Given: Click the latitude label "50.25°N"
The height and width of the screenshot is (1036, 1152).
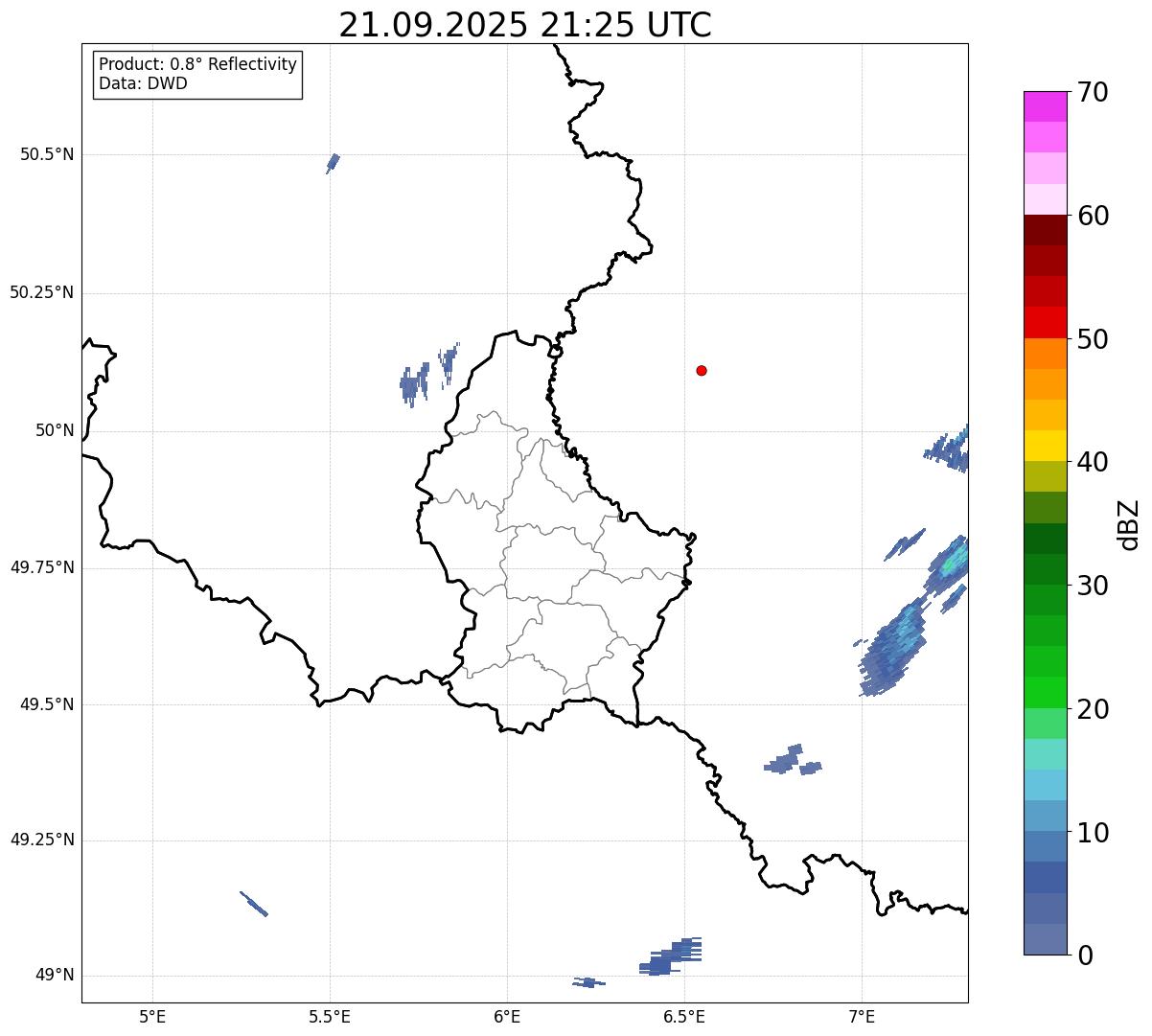Looking at the screenshot, I should [42, 292].
